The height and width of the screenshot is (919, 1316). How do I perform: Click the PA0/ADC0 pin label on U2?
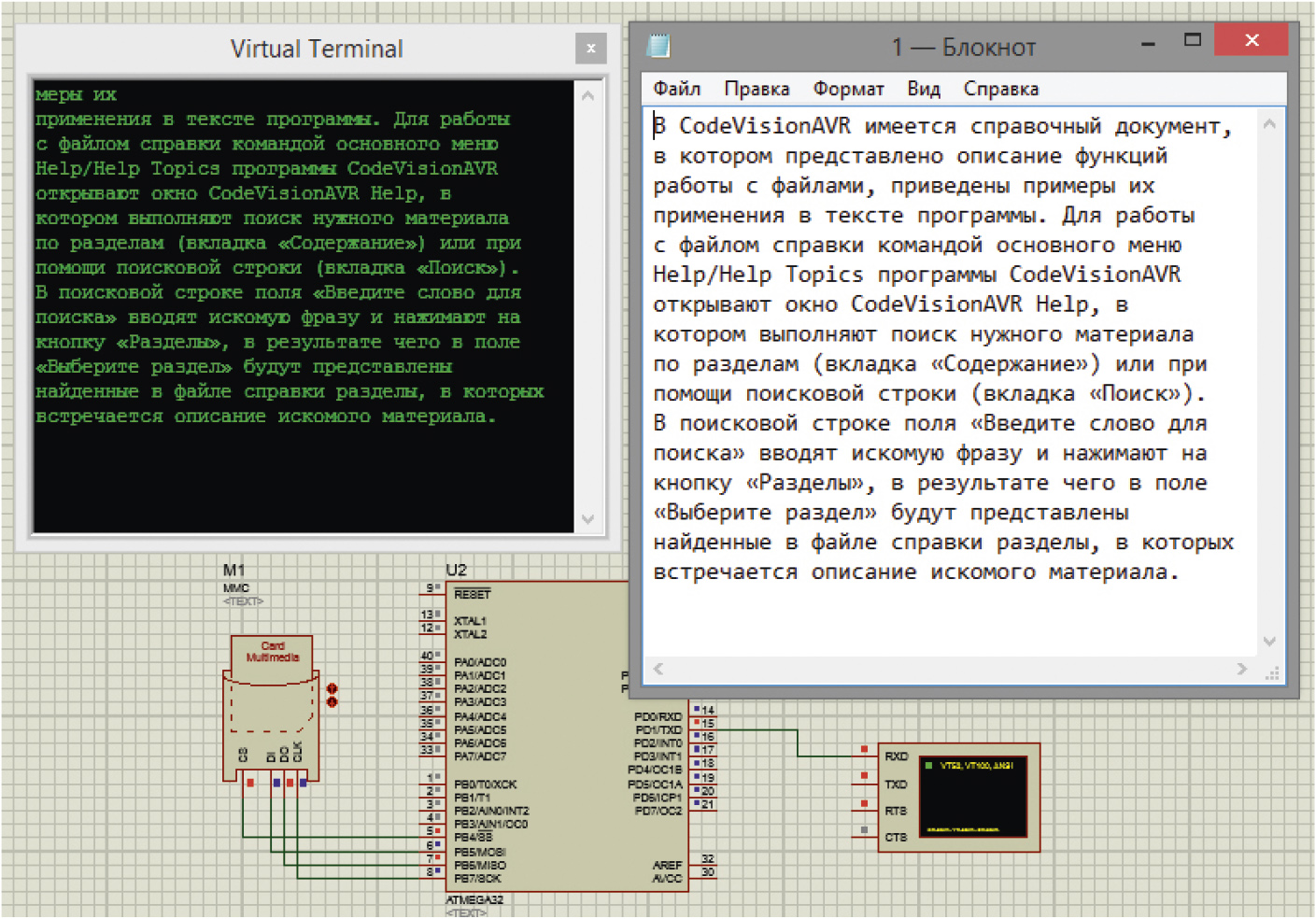tap(480, 661)
